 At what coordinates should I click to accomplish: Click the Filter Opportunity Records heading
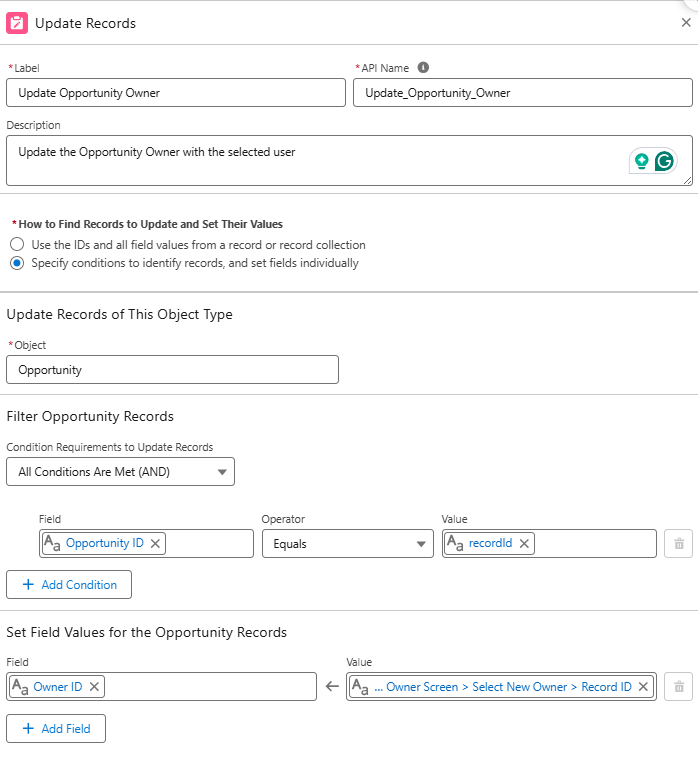(90, 416)
